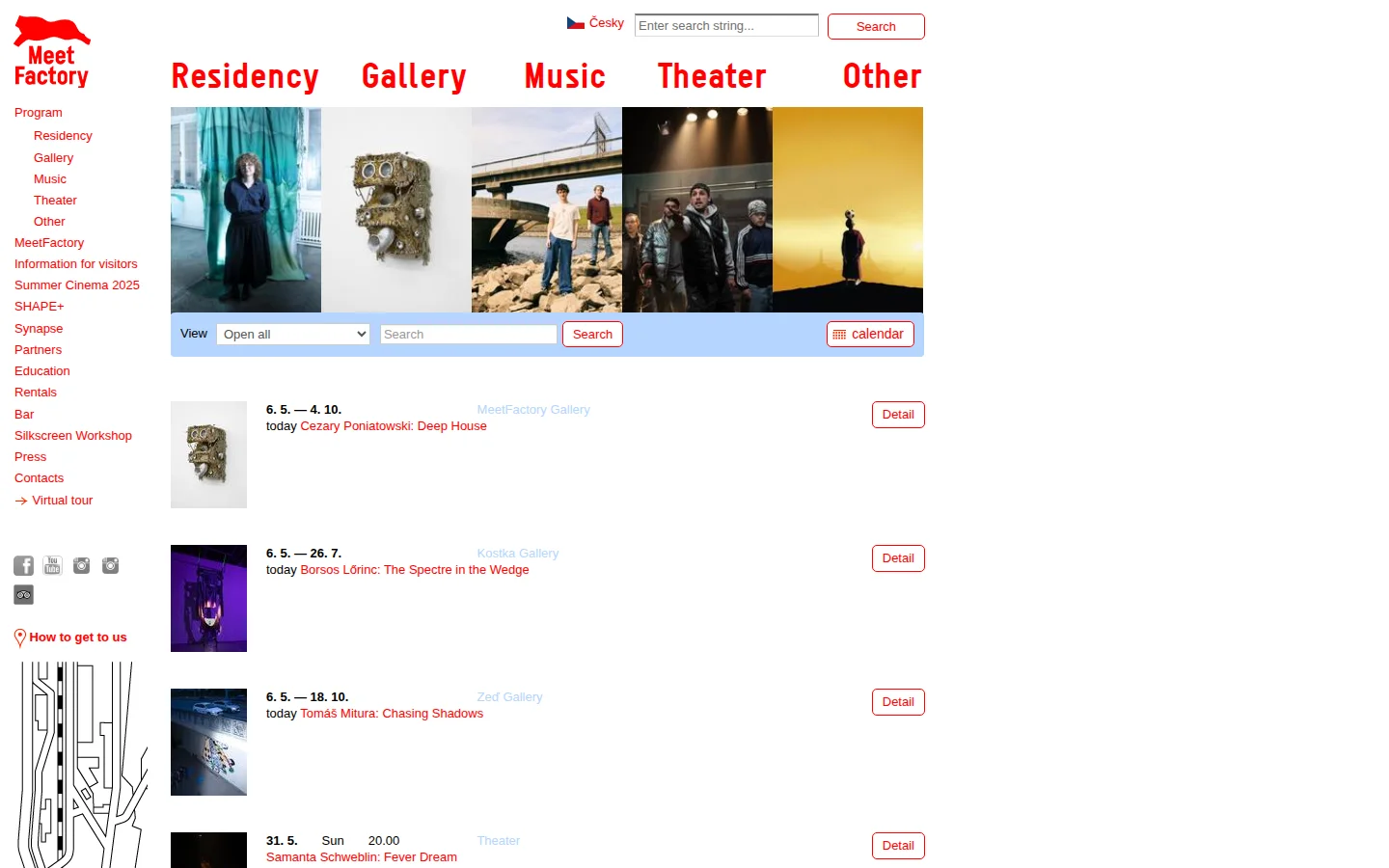Open Silkscreen Workshop link

click(73, 436)
